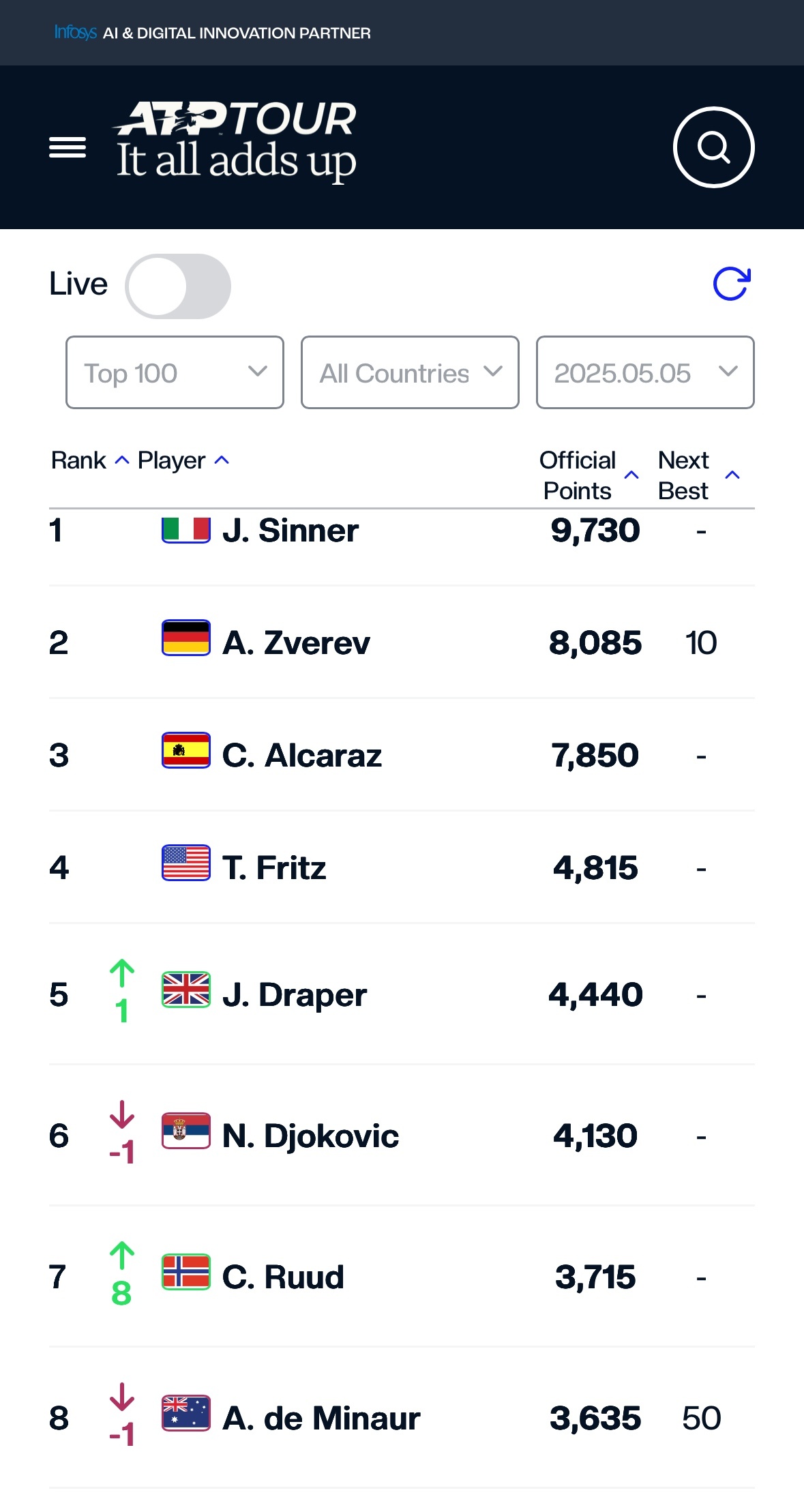The image size is (804, 1512).
Task: Sort by the Official Points column header
Action: pyautogui.click(x=589, y=475)
